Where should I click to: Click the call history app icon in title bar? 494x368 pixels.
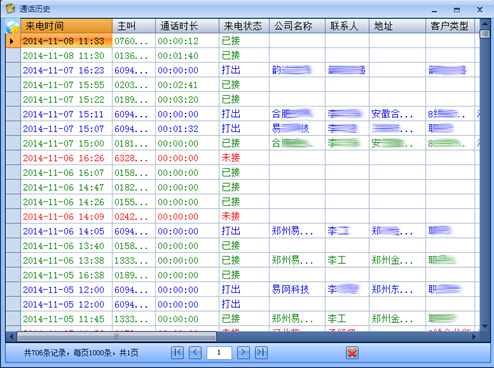11,8
